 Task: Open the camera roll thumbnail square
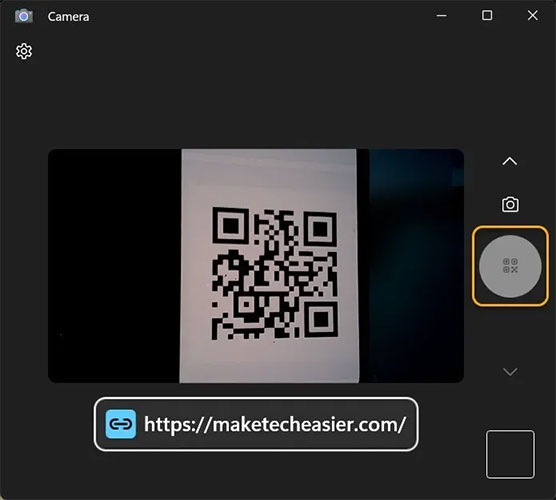[x=510, y=454]
